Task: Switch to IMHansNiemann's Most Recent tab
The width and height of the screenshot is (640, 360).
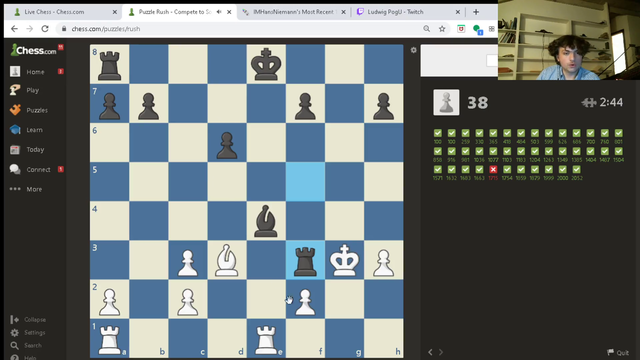Action: point(293,12)
